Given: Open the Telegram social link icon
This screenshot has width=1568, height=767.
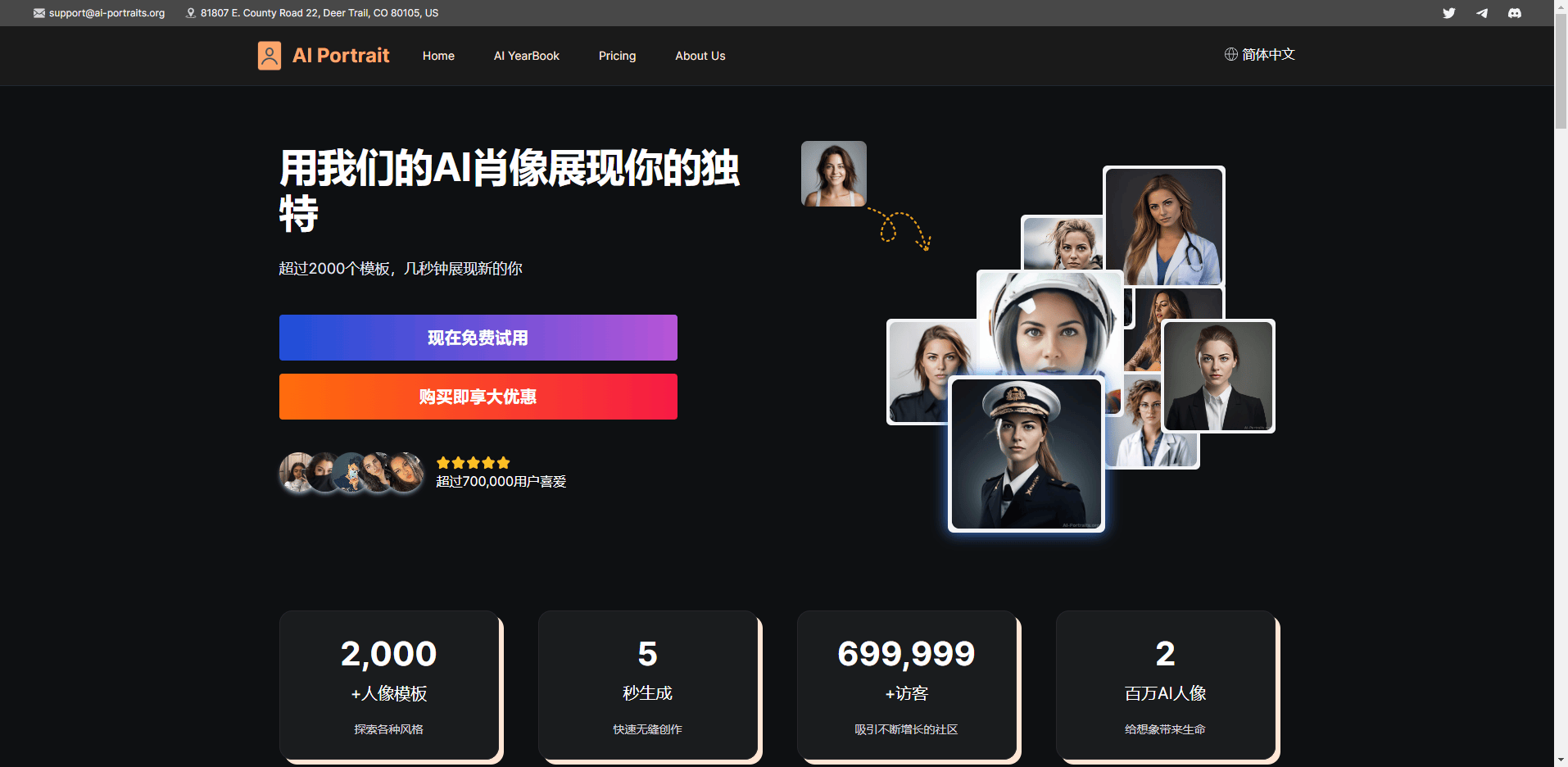Looking at the screenshot, I should click(x=1481, y=13).
